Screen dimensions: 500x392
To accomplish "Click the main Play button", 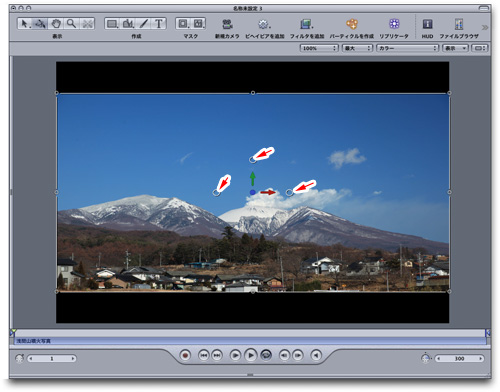I will pyautogui.click(x=251, y=355).
